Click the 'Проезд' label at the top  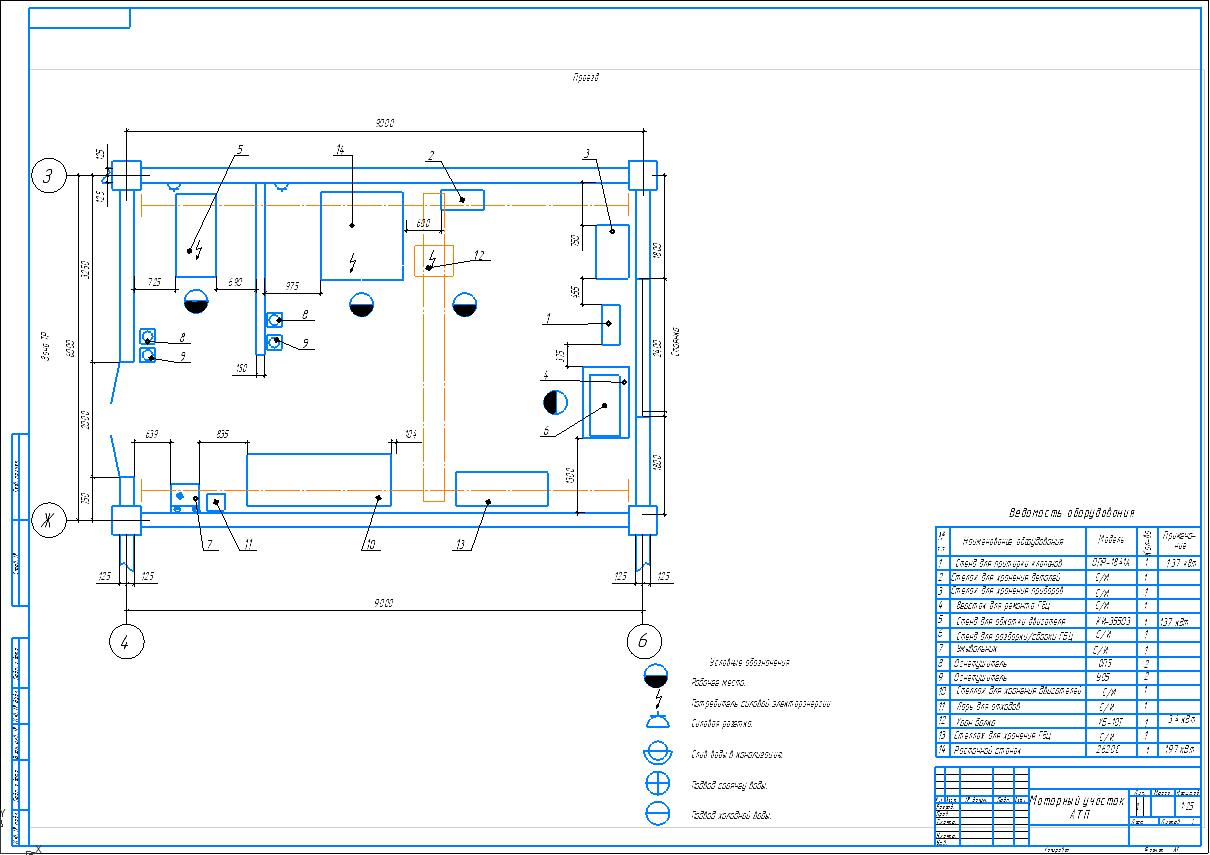click(x=585, y=77)
